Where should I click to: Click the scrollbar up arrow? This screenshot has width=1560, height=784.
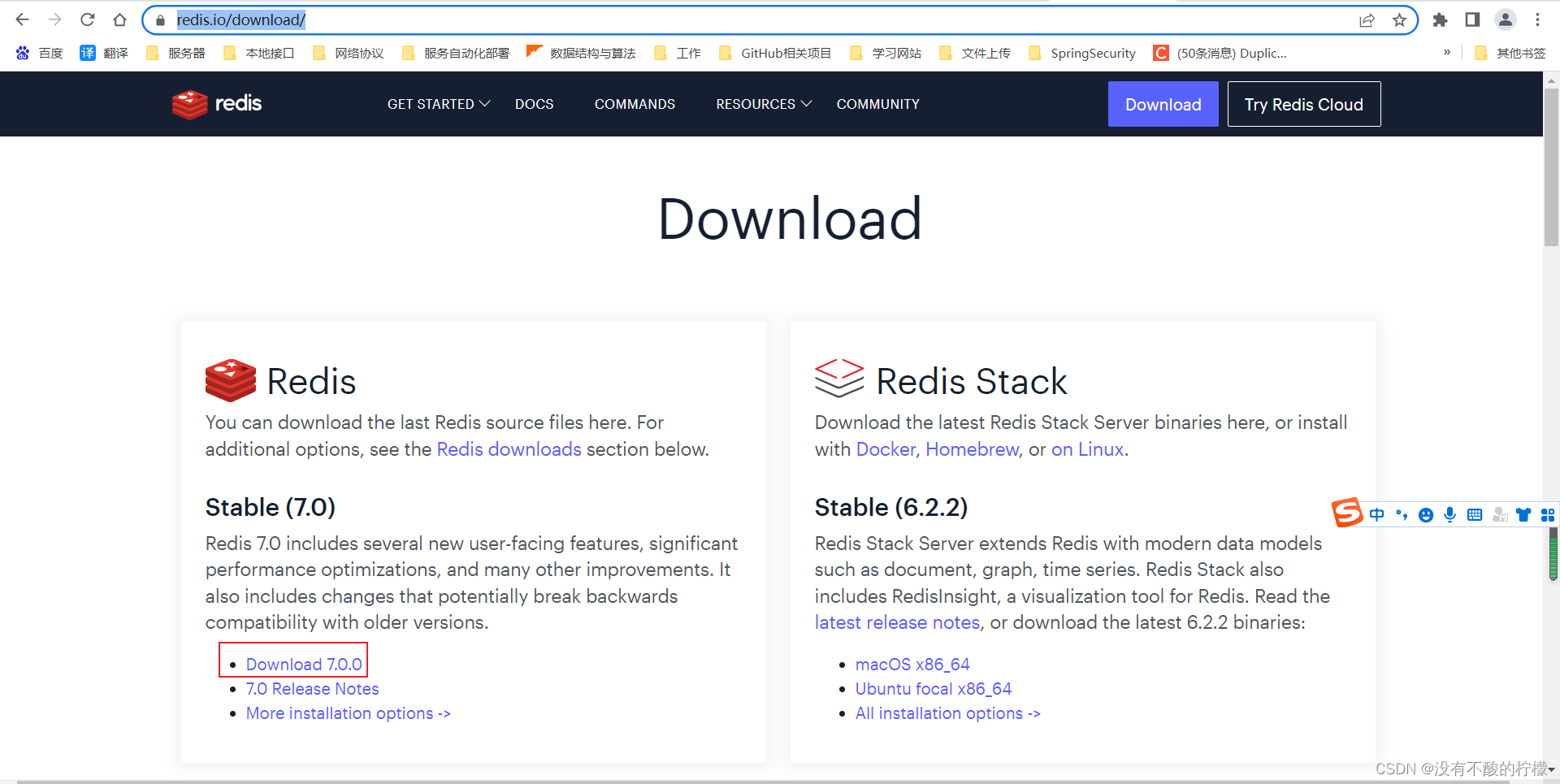click(1551, 80)
